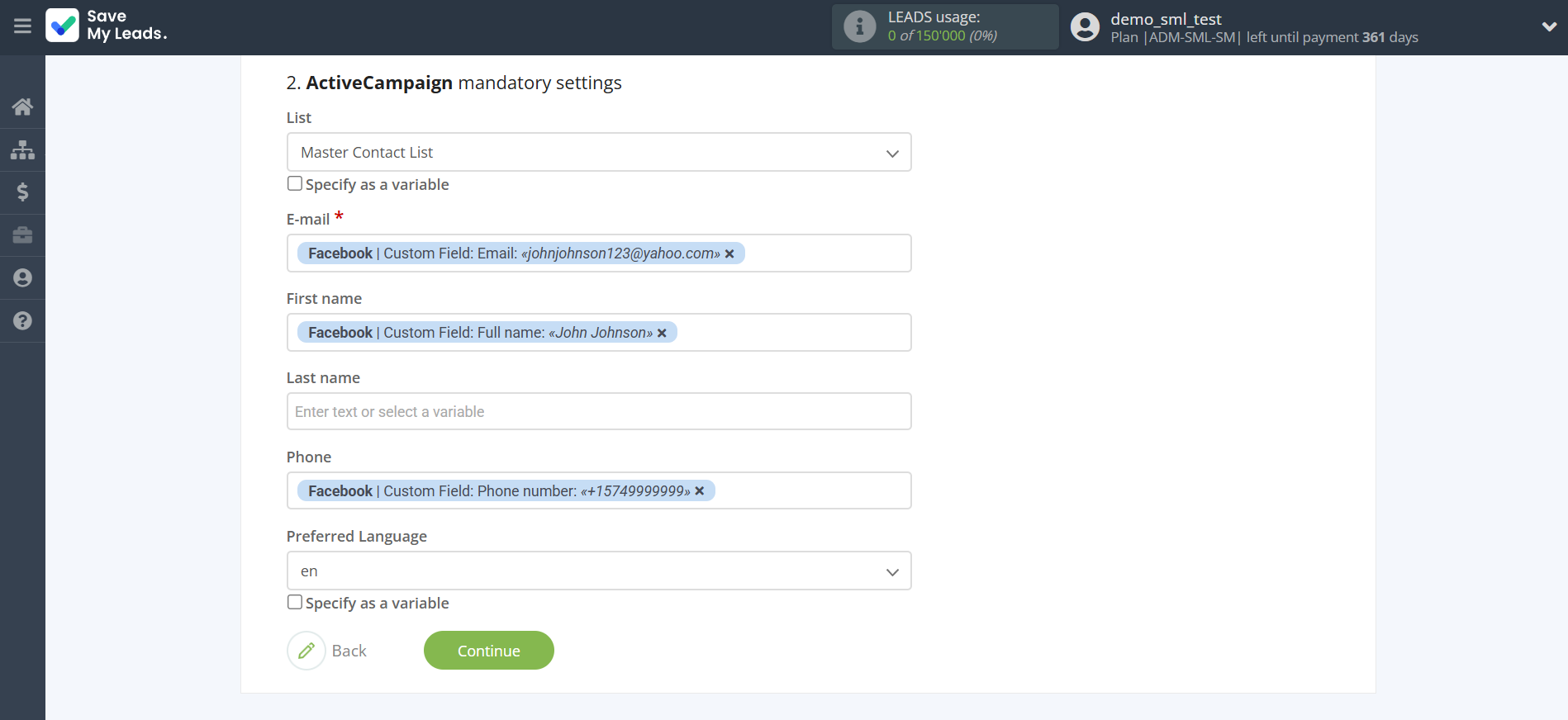Open billing dollar sign icon
1568x720 pixels.
point(22,192)
